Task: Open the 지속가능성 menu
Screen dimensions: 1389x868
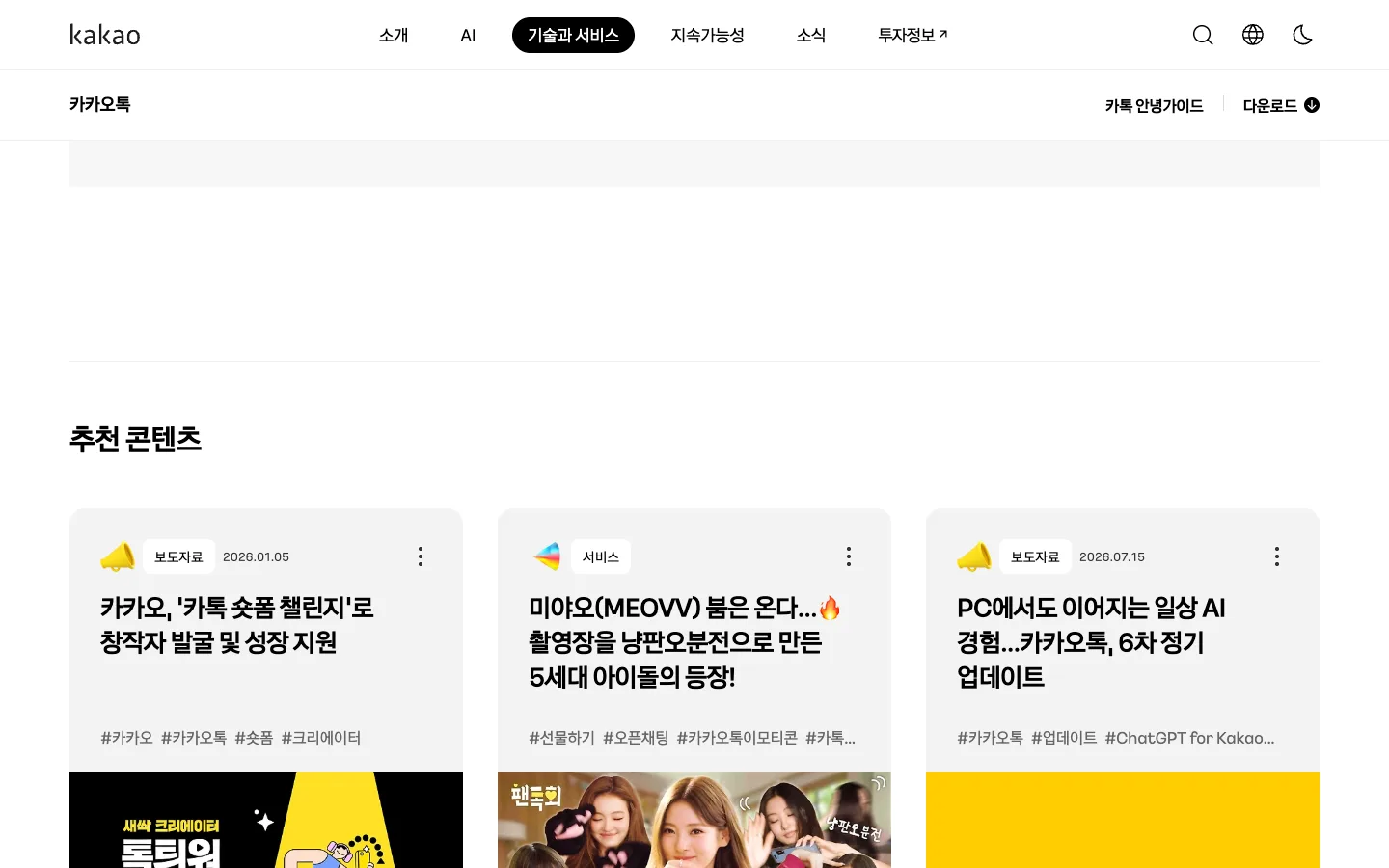Action: tap(708, 35)
